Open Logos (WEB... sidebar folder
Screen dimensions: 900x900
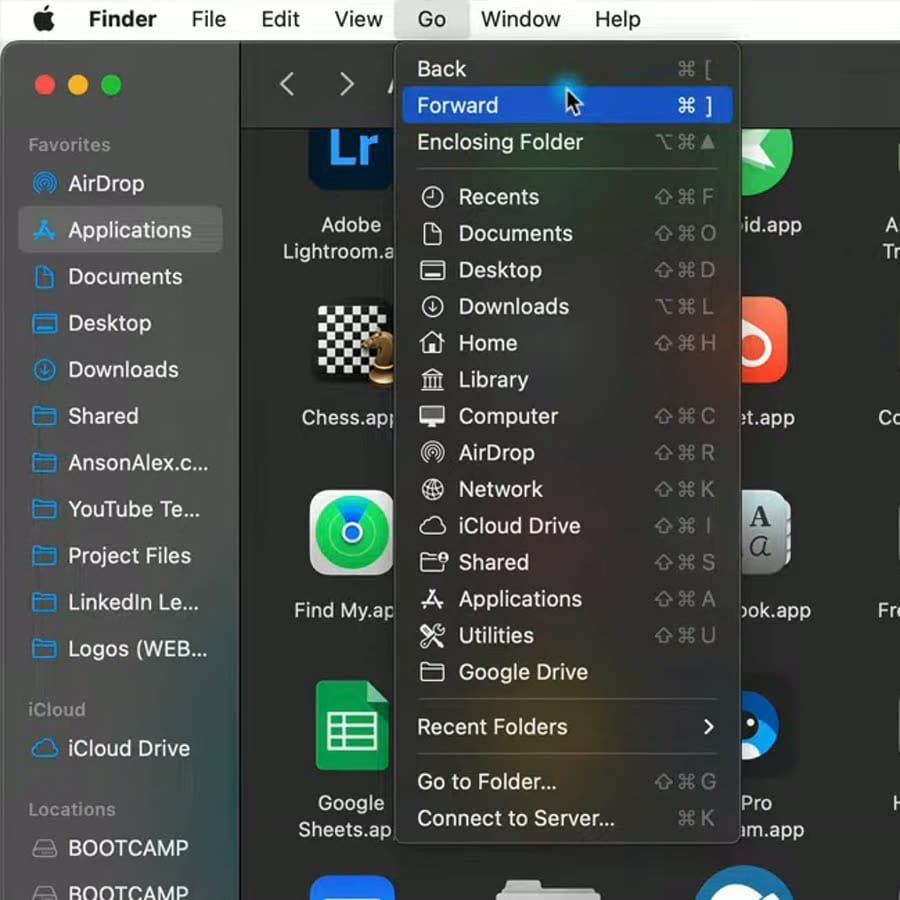[x=121, y=649]
